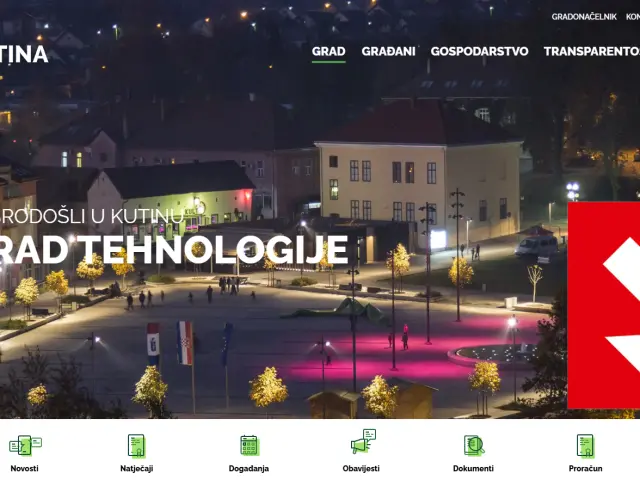Click the Događanja text label
The width and height of the screenshot is (640, 480).
tap(249, 468)
